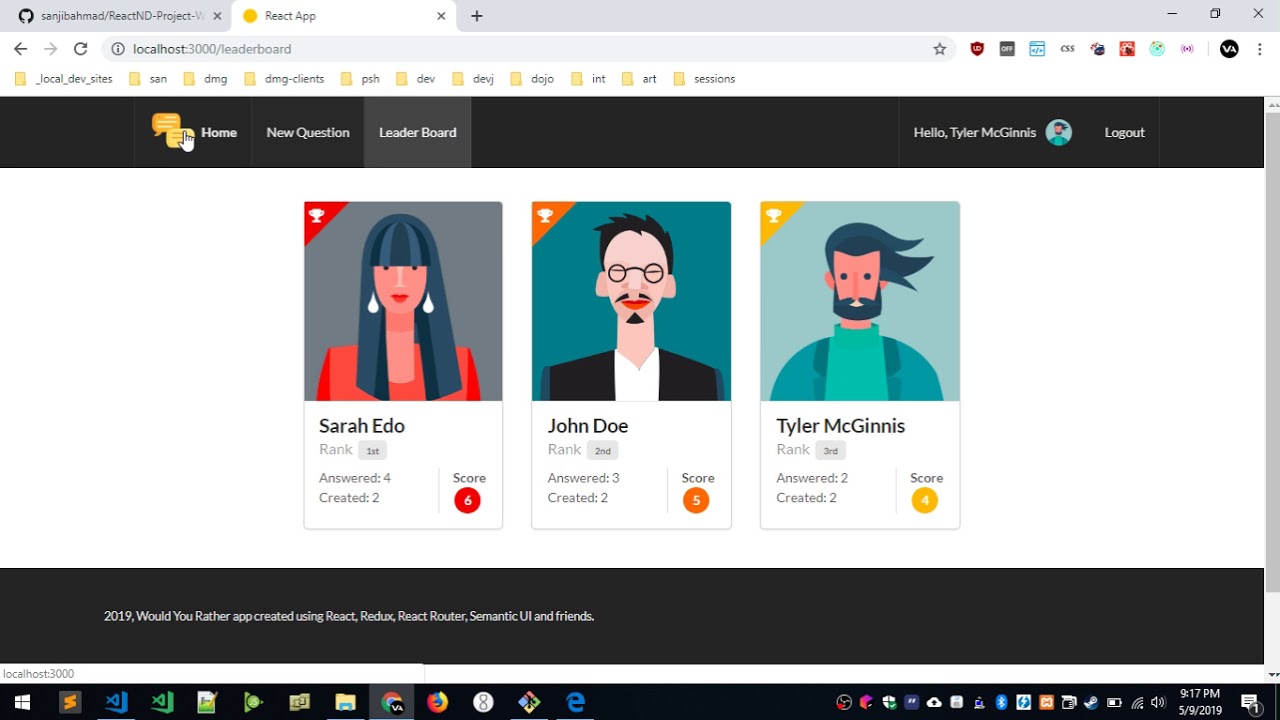Click the trophy icon on John Doe's card
The height and width of the screenshot is (720, 1280).
point(545,215)
